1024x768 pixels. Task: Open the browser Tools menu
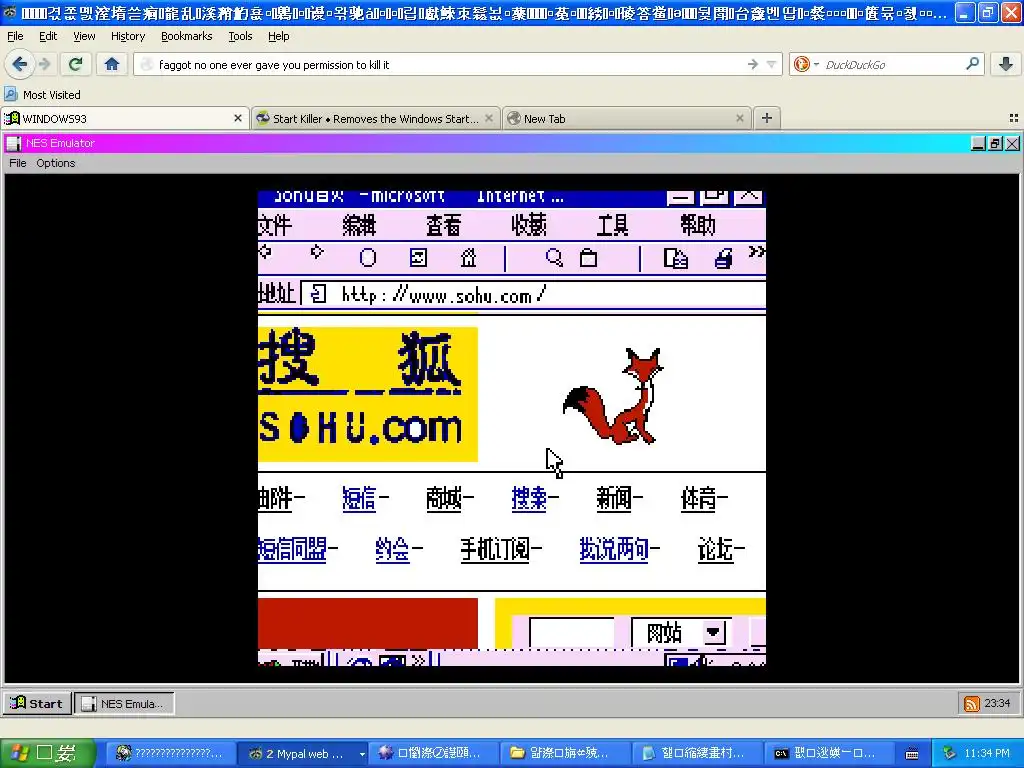tap(240, 36)
